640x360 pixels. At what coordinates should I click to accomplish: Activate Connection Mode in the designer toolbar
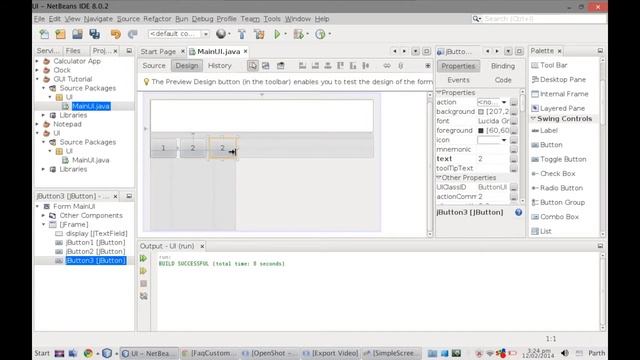pyautogui.click(x=266, y=66)
